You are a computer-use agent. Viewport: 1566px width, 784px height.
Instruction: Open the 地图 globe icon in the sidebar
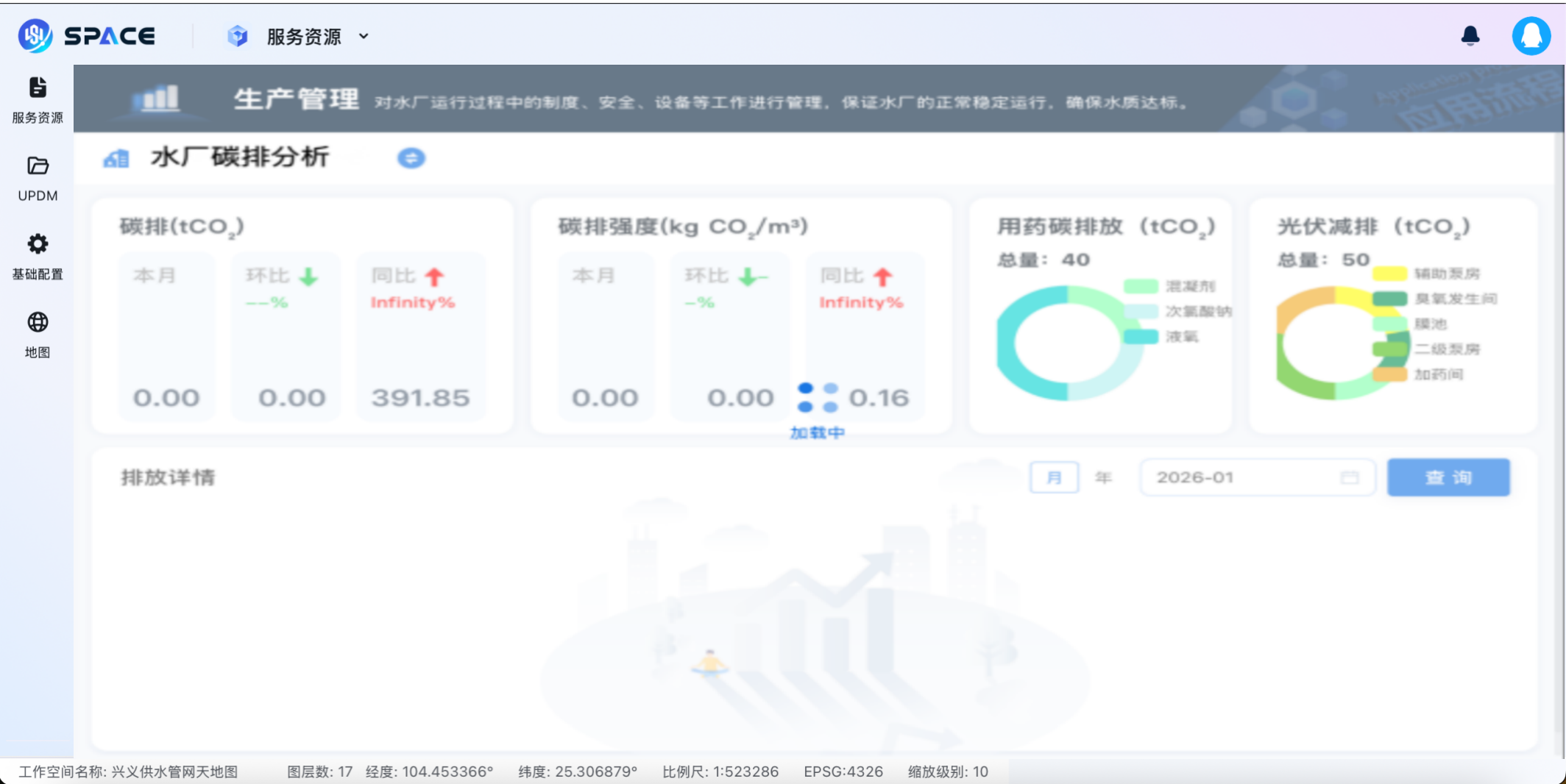point(37,324)
